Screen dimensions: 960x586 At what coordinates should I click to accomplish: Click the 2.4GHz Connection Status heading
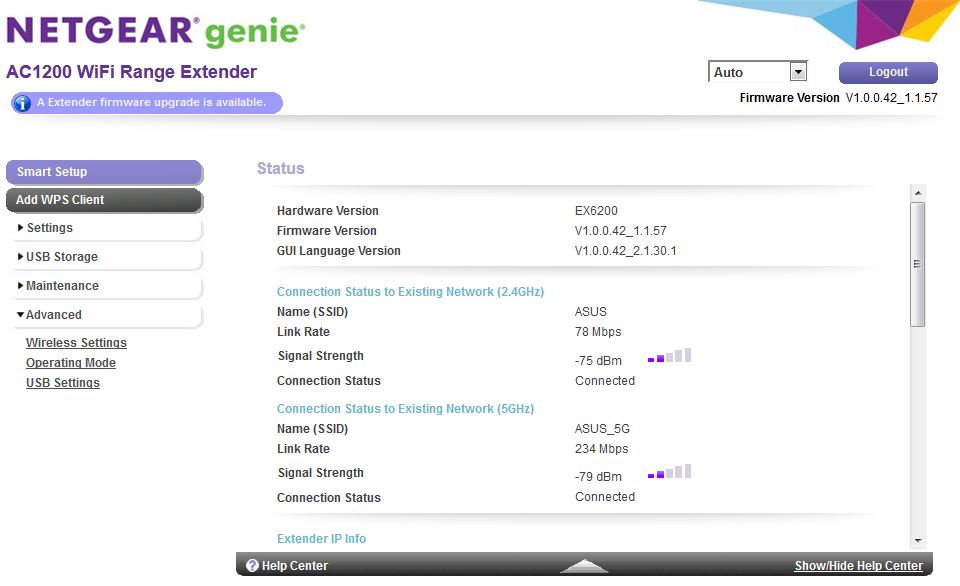tap(410, 292)
